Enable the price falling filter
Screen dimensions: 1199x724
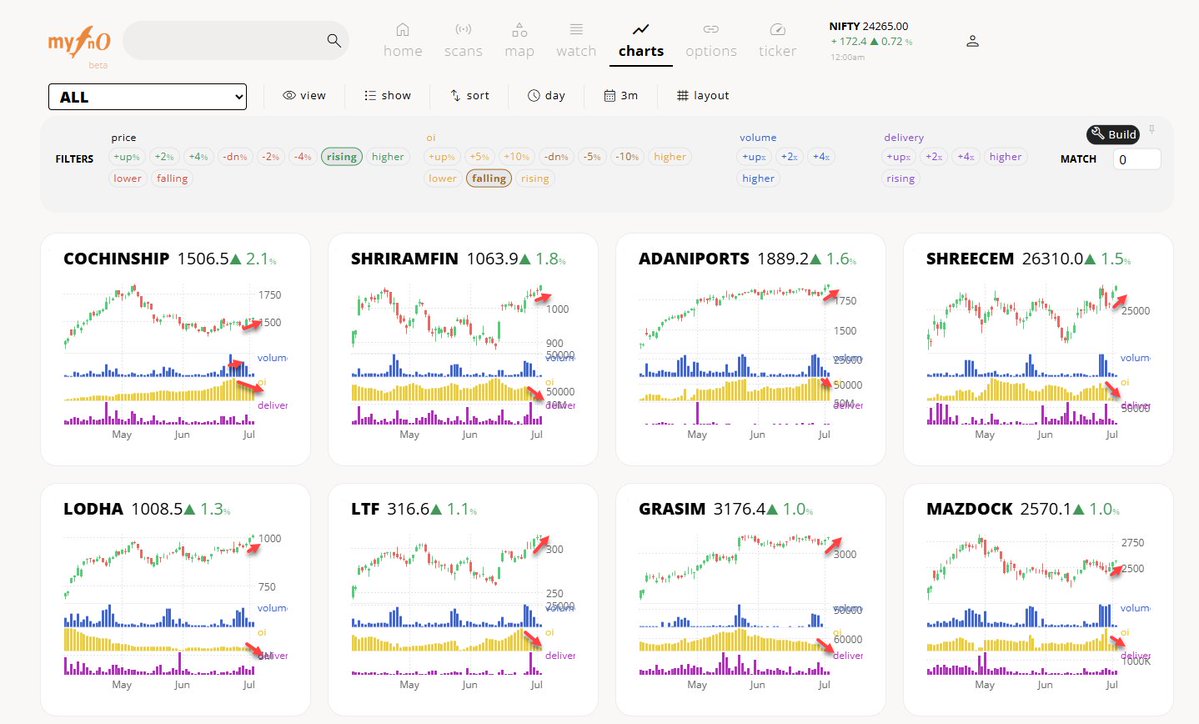(x=172, y=178)
